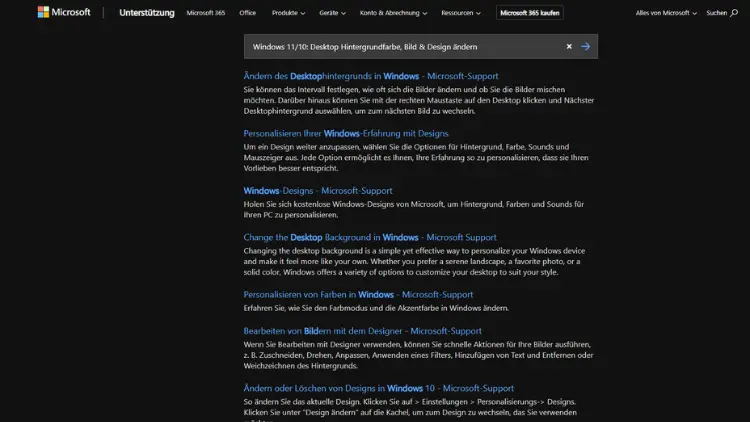Open the Unterstützung home link

[x=147, y=13]
